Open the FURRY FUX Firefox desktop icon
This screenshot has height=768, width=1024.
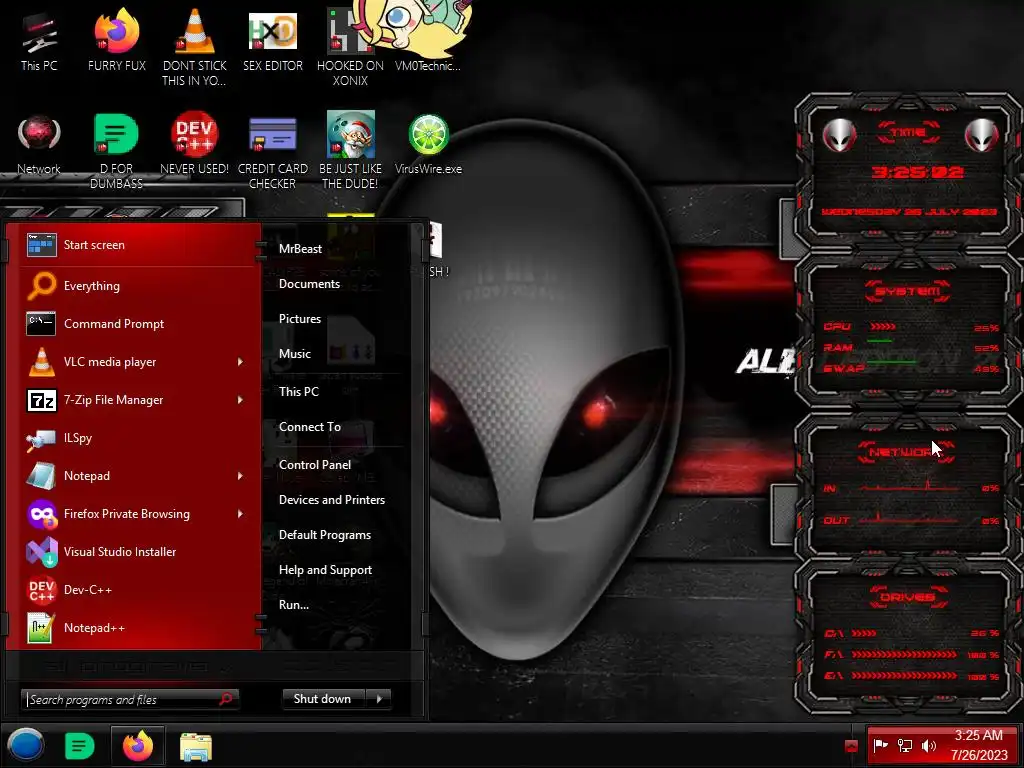117,40
